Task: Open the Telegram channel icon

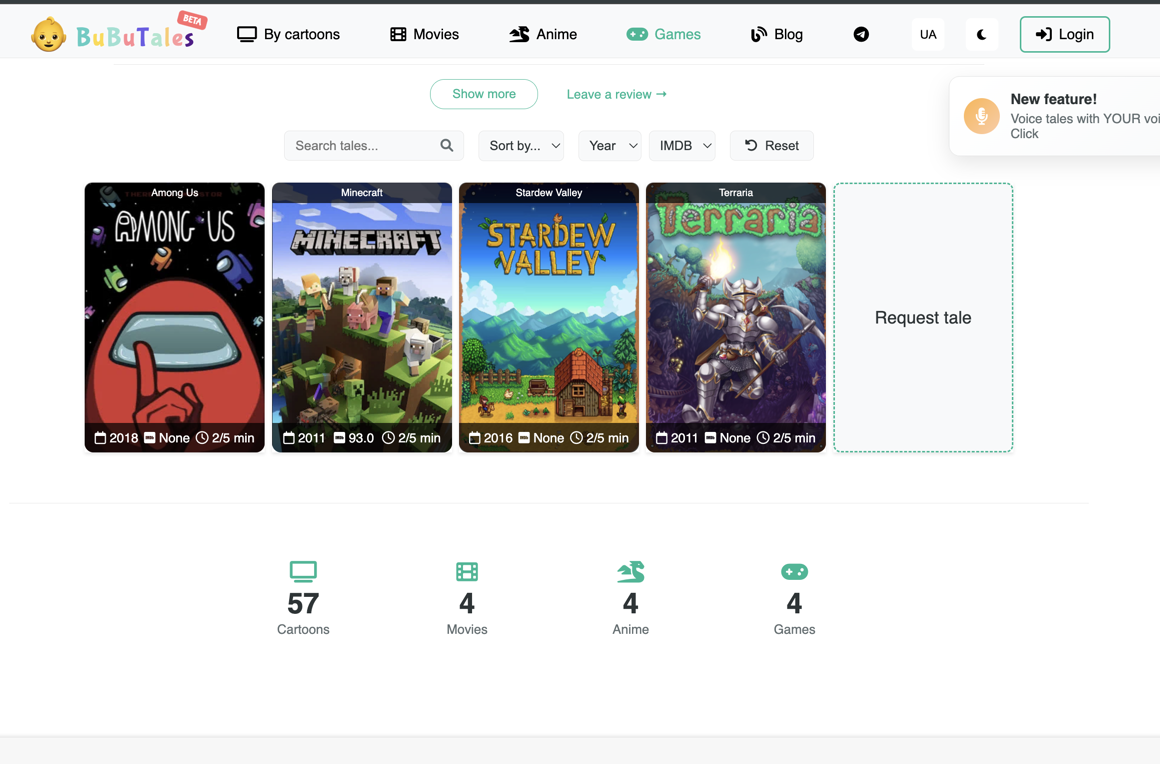Action: pyautogui.click(x=861, y=34)
